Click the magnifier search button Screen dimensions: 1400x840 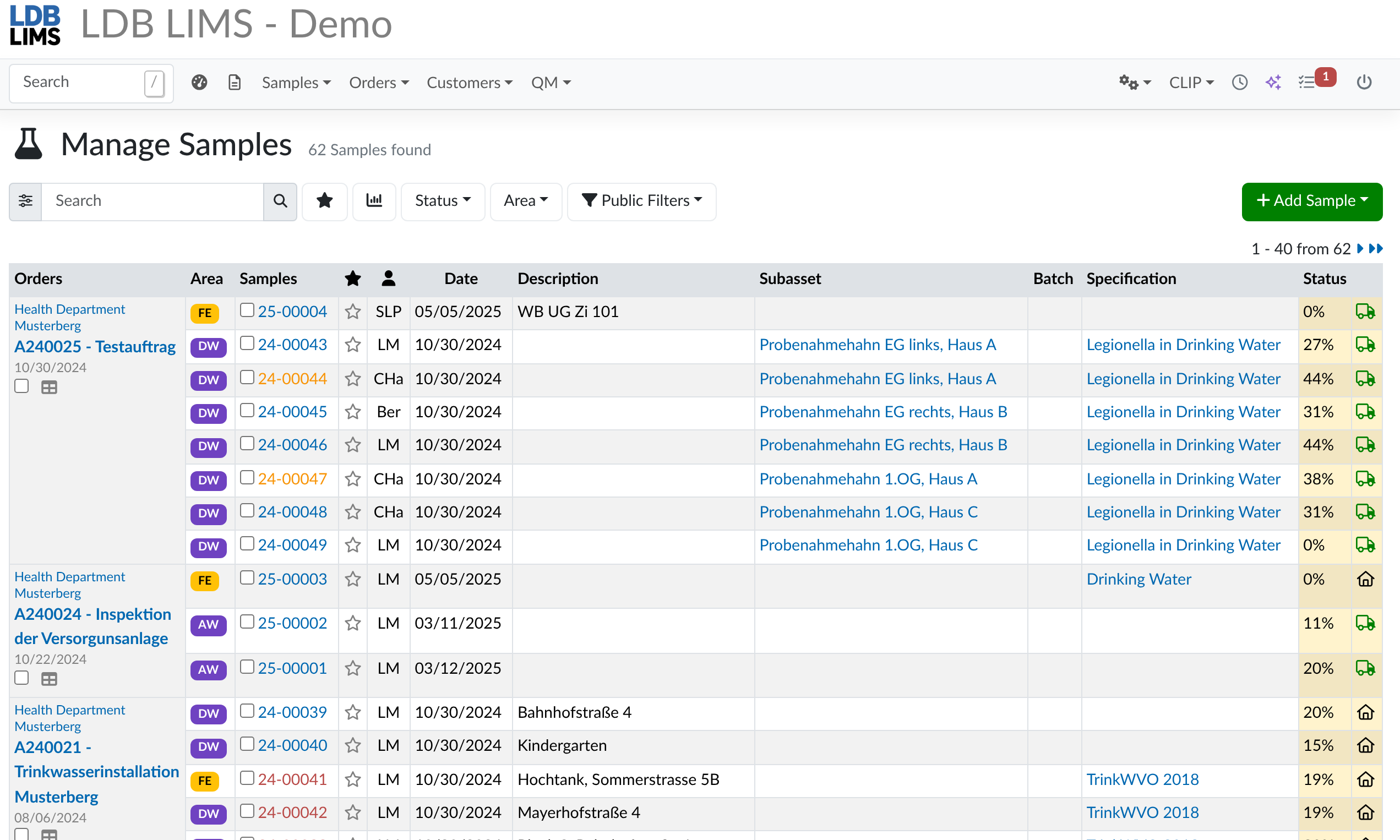280,201
